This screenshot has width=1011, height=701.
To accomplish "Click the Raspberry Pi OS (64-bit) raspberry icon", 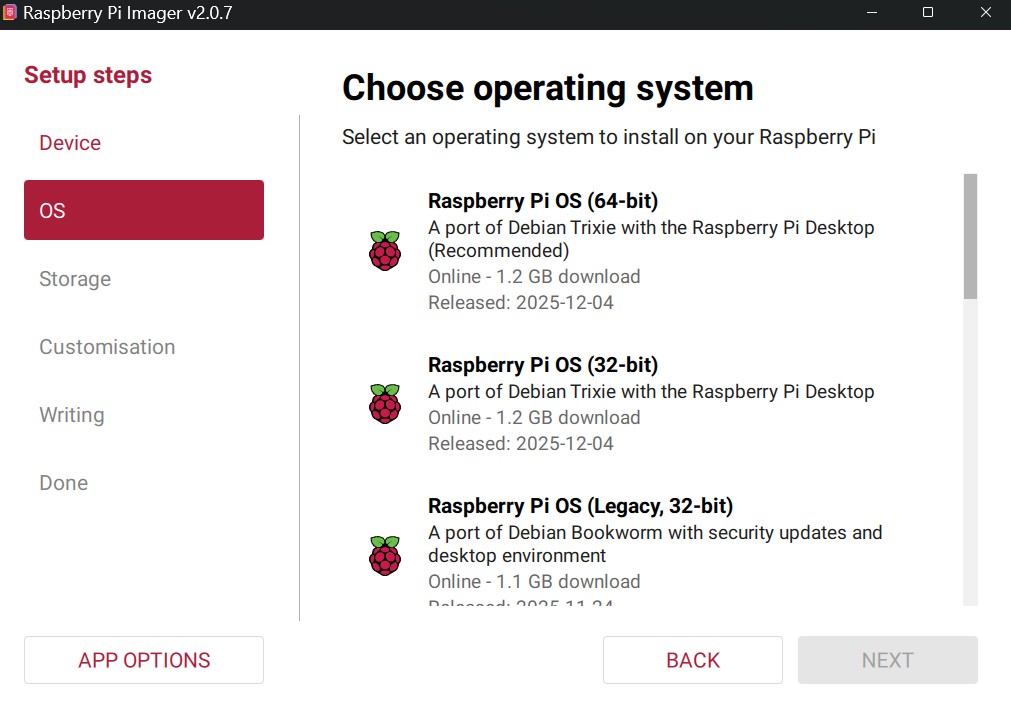I will coord(385,250).
